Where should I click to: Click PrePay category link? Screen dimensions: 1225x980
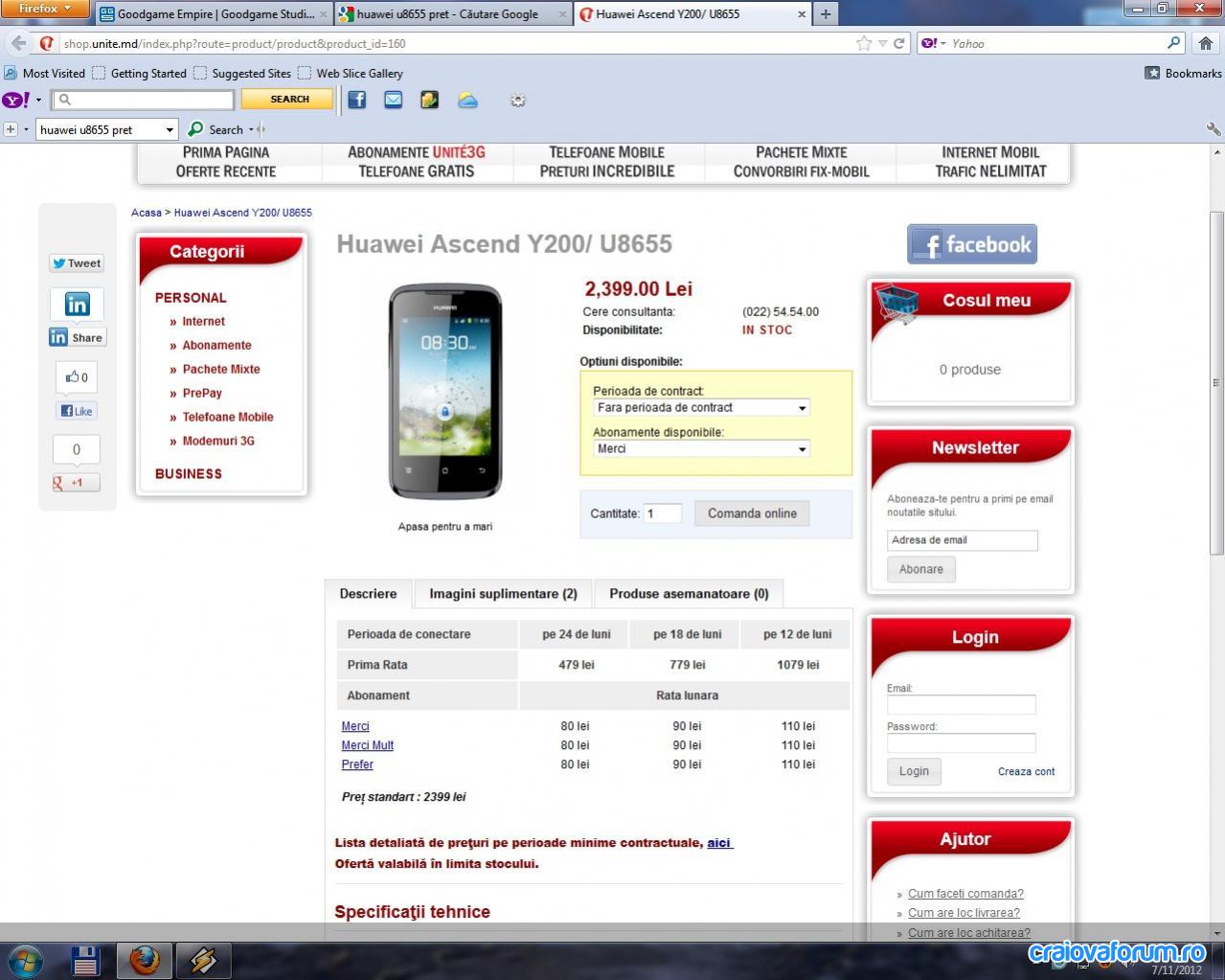[x=202, y=393]
